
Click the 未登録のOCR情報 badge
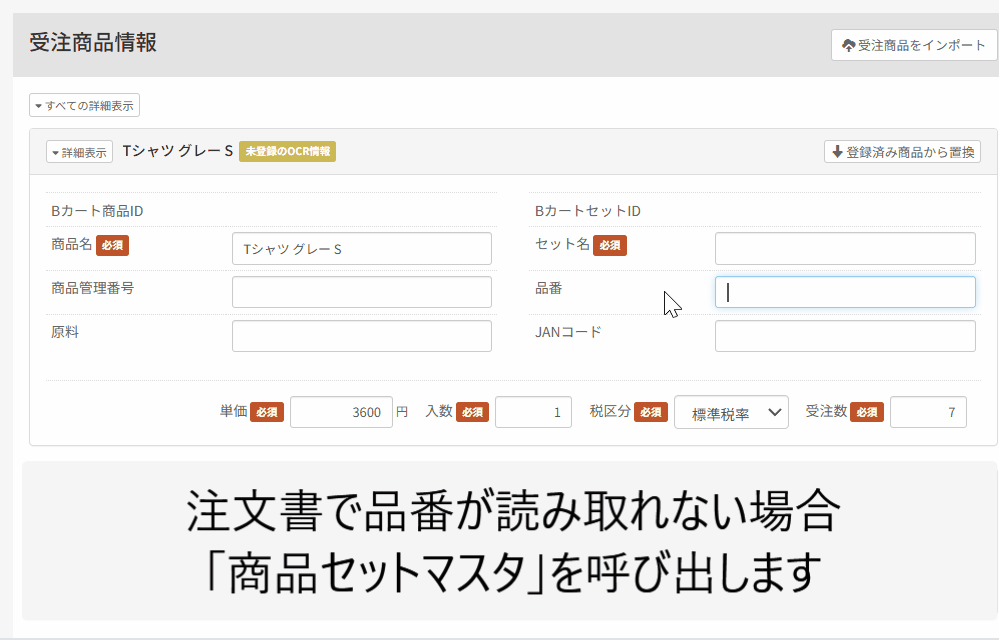[287, 152]
